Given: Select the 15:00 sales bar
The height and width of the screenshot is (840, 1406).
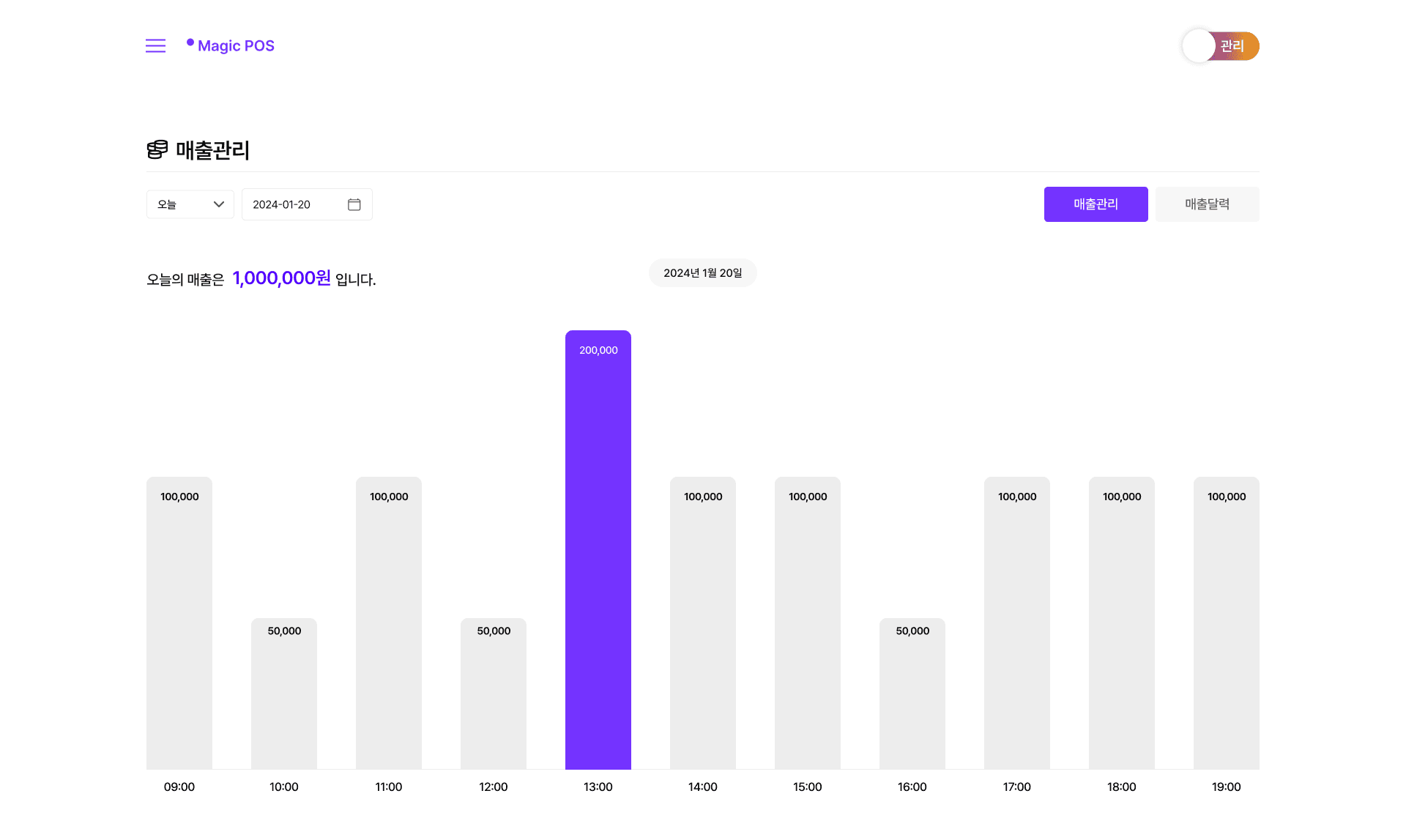Looking at the screenshot, I should 808,623.
